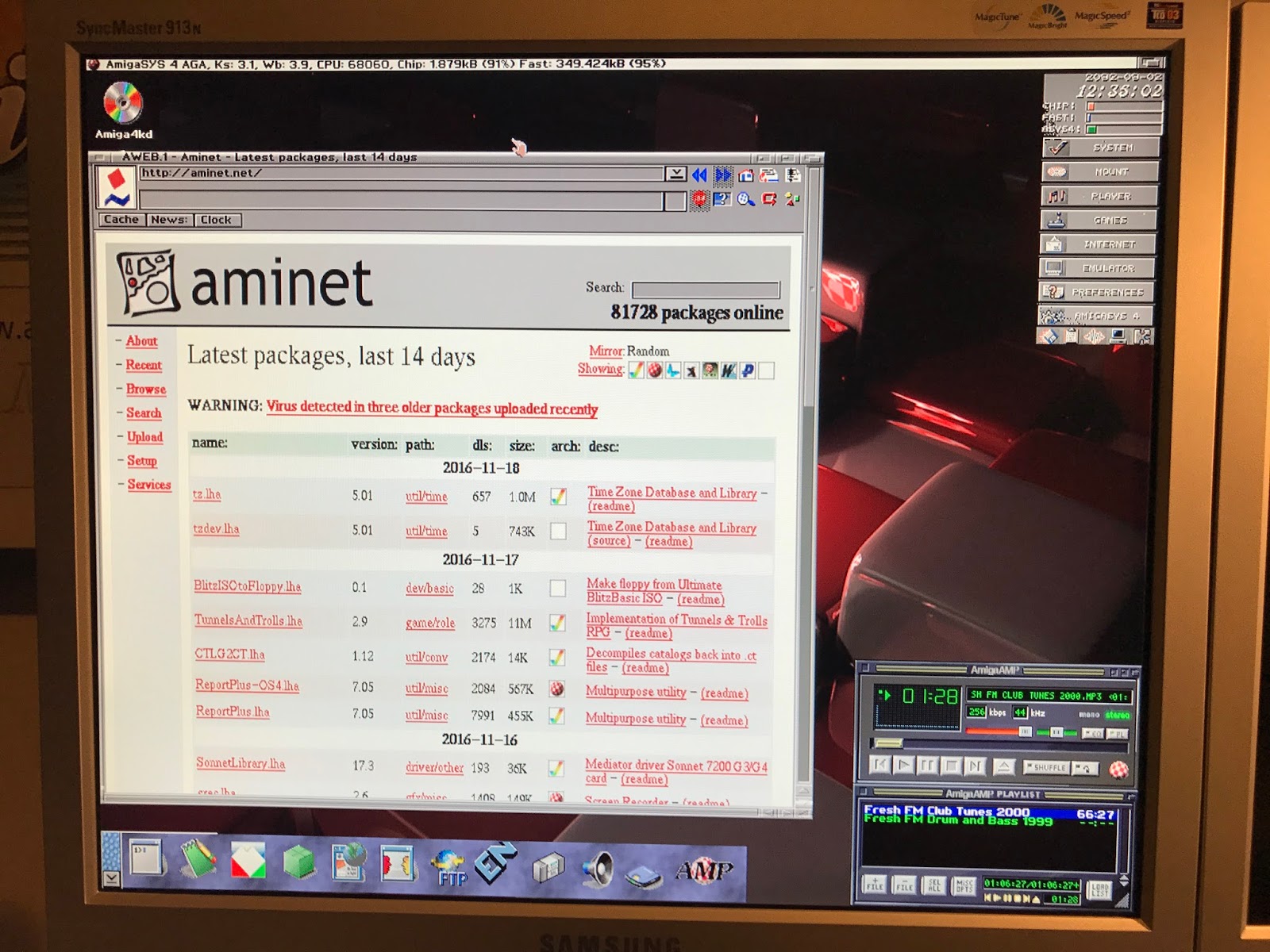Open the Browse link in Aminet sidebar

click(146, 389)
